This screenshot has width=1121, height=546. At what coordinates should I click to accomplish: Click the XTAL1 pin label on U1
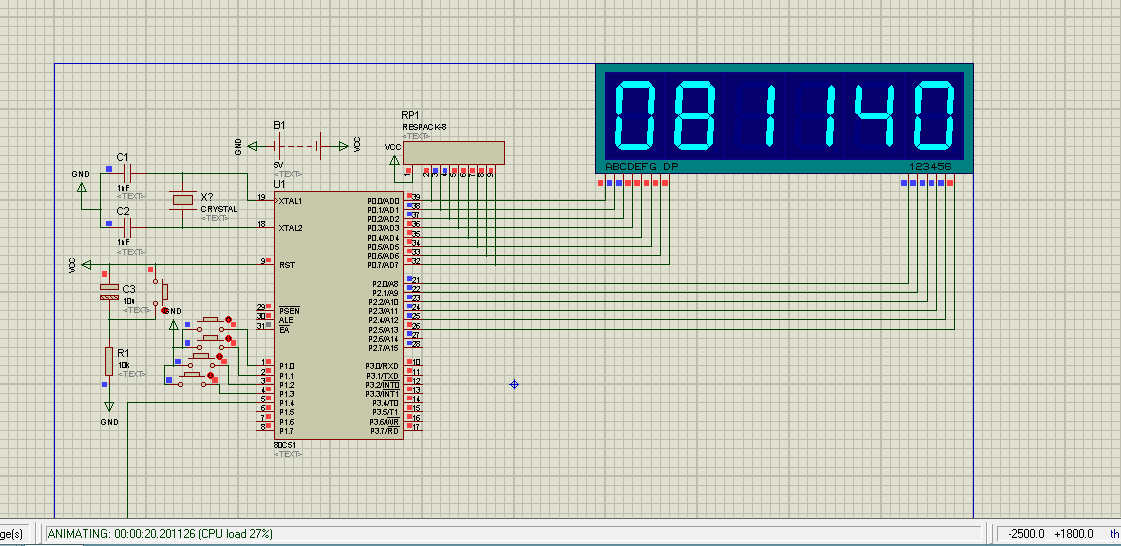290,201
